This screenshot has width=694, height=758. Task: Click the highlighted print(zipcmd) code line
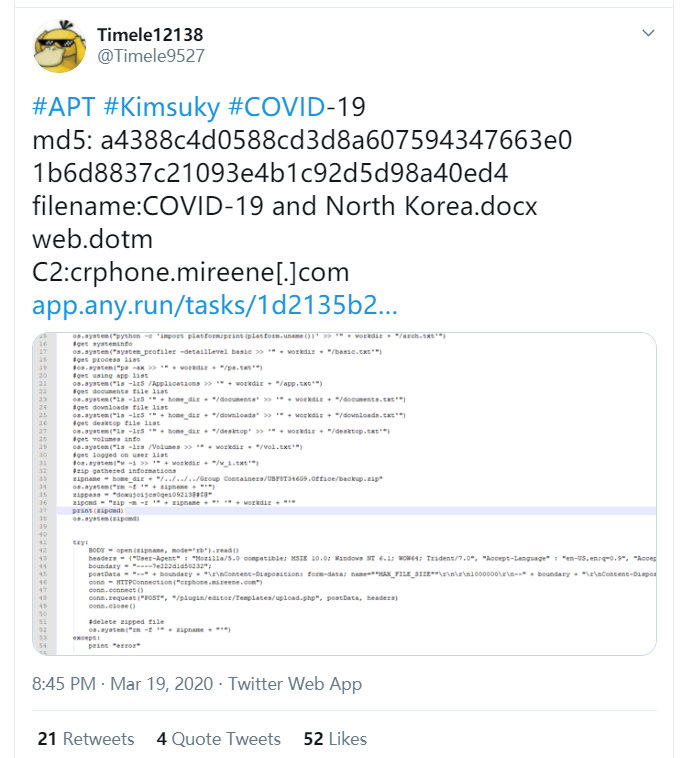[x=97, y=511]
